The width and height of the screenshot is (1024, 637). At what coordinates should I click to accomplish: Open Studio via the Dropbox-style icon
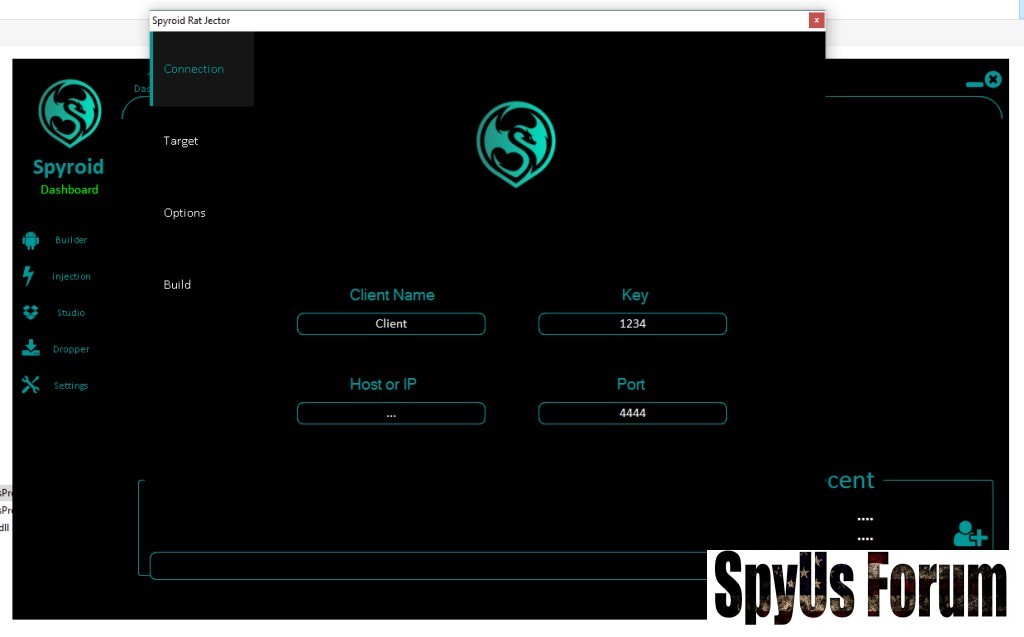click(x=30, y=313)
